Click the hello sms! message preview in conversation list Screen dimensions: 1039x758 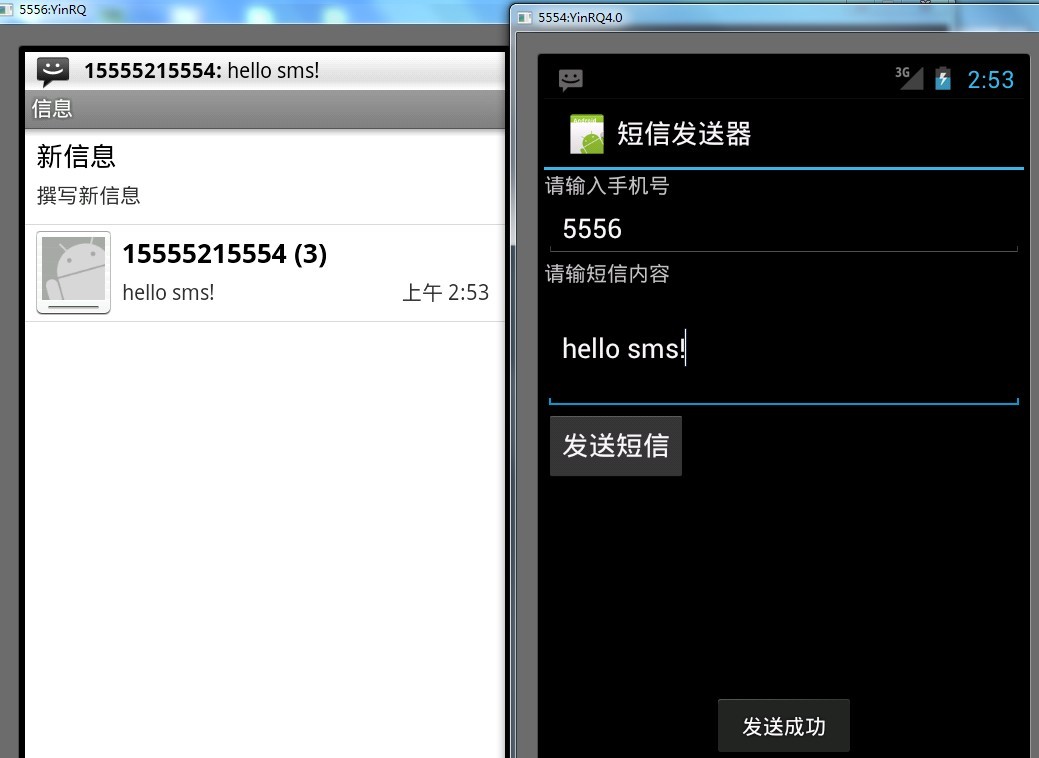(x=168, y=292)
